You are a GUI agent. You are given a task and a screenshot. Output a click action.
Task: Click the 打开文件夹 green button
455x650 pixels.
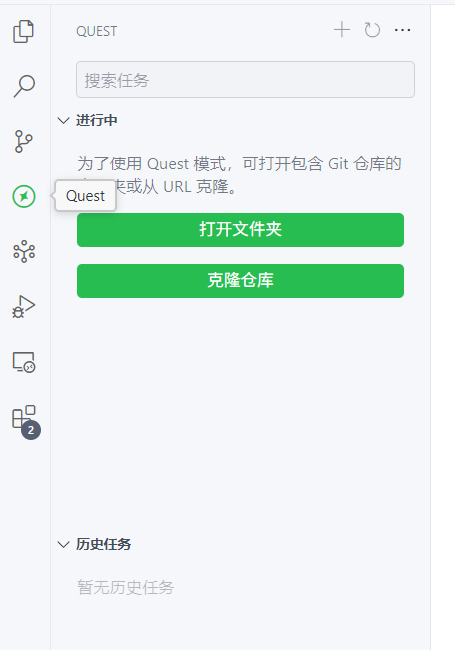coord(240,230)
